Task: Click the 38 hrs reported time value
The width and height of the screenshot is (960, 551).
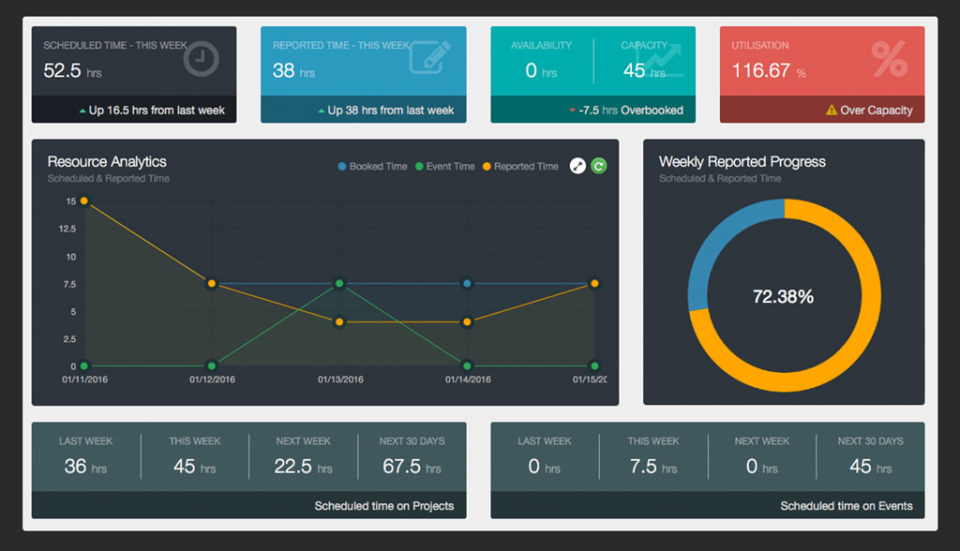Action: (293, 71)
